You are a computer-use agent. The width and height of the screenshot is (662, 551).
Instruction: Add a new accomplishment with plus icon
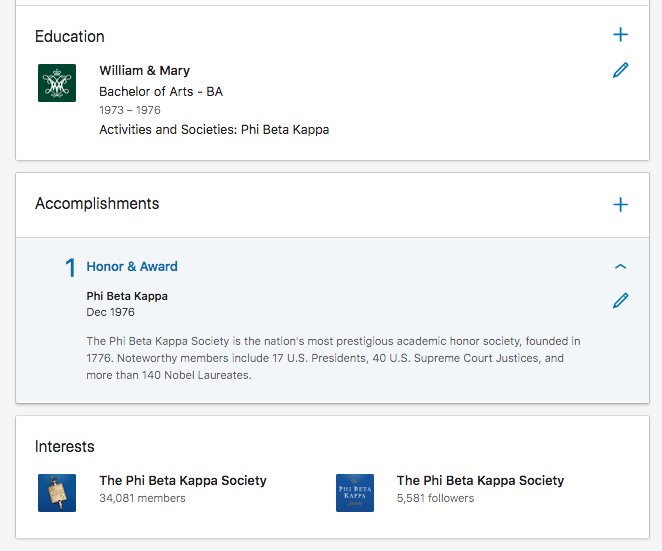620,204
